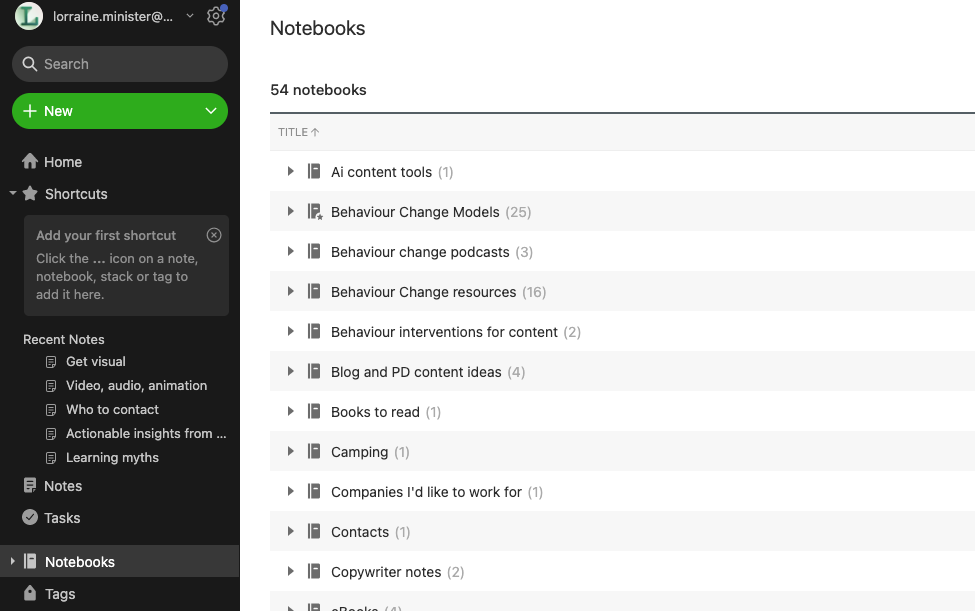Open the settings gear icon
Image resolution: width=975 pixels, height=611 pixels.
[215, 16]
